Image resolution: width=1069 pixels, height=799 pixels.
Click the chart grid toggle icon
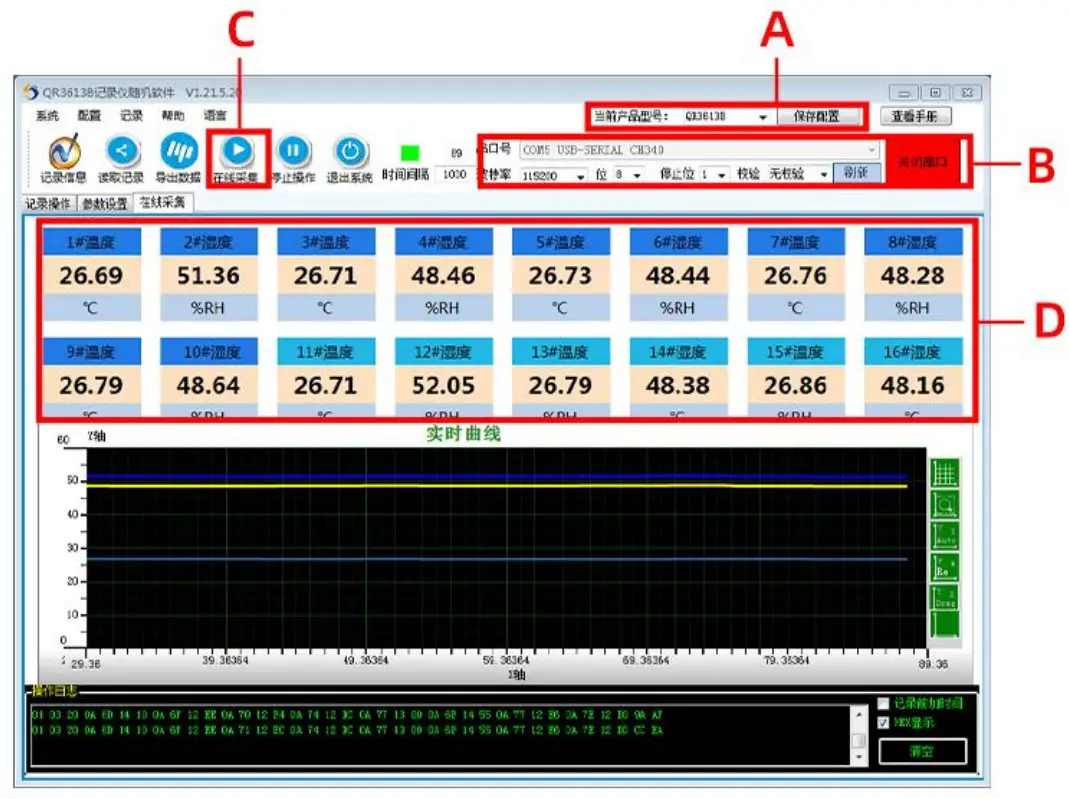pos(945,473)
